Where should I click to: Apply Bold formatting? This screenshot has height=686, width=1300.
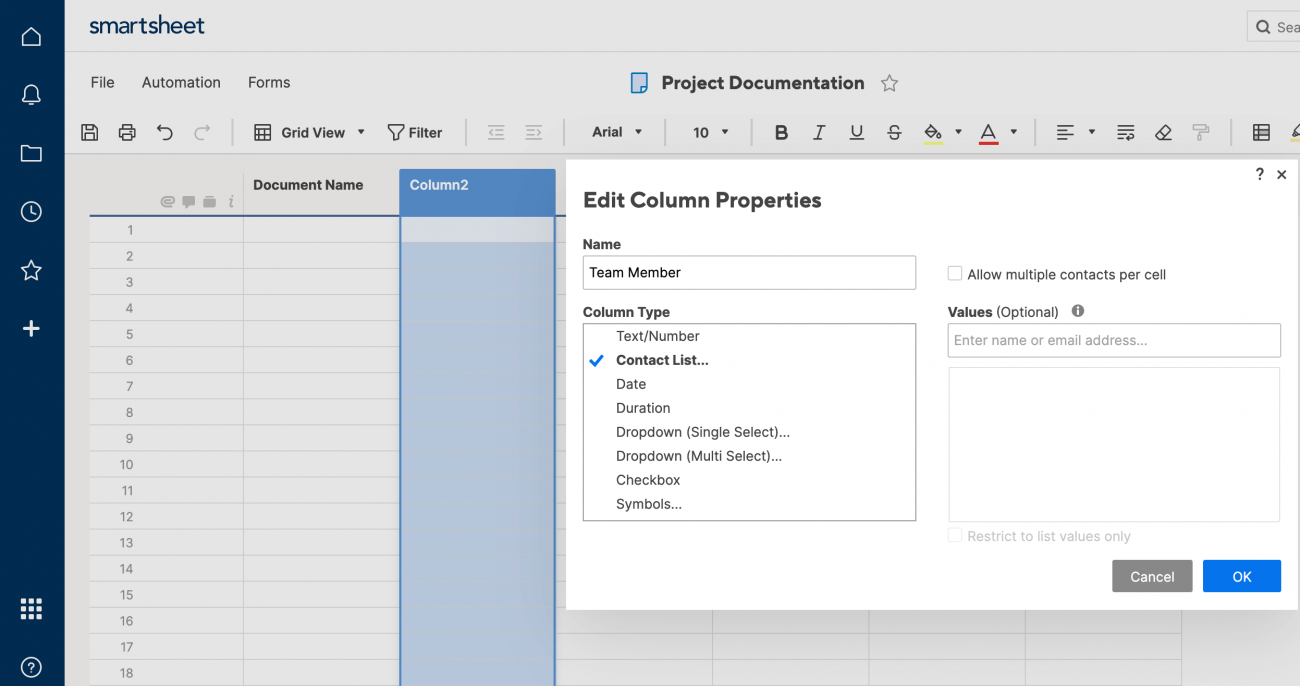pos(781,131)
